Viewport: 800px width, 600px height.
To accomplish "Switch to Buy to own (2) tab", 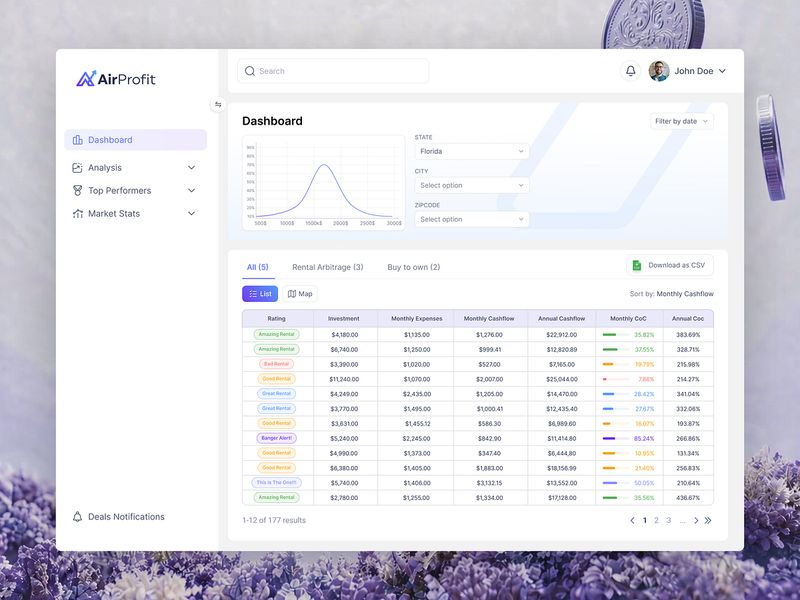I will click(x=414, y=267).
